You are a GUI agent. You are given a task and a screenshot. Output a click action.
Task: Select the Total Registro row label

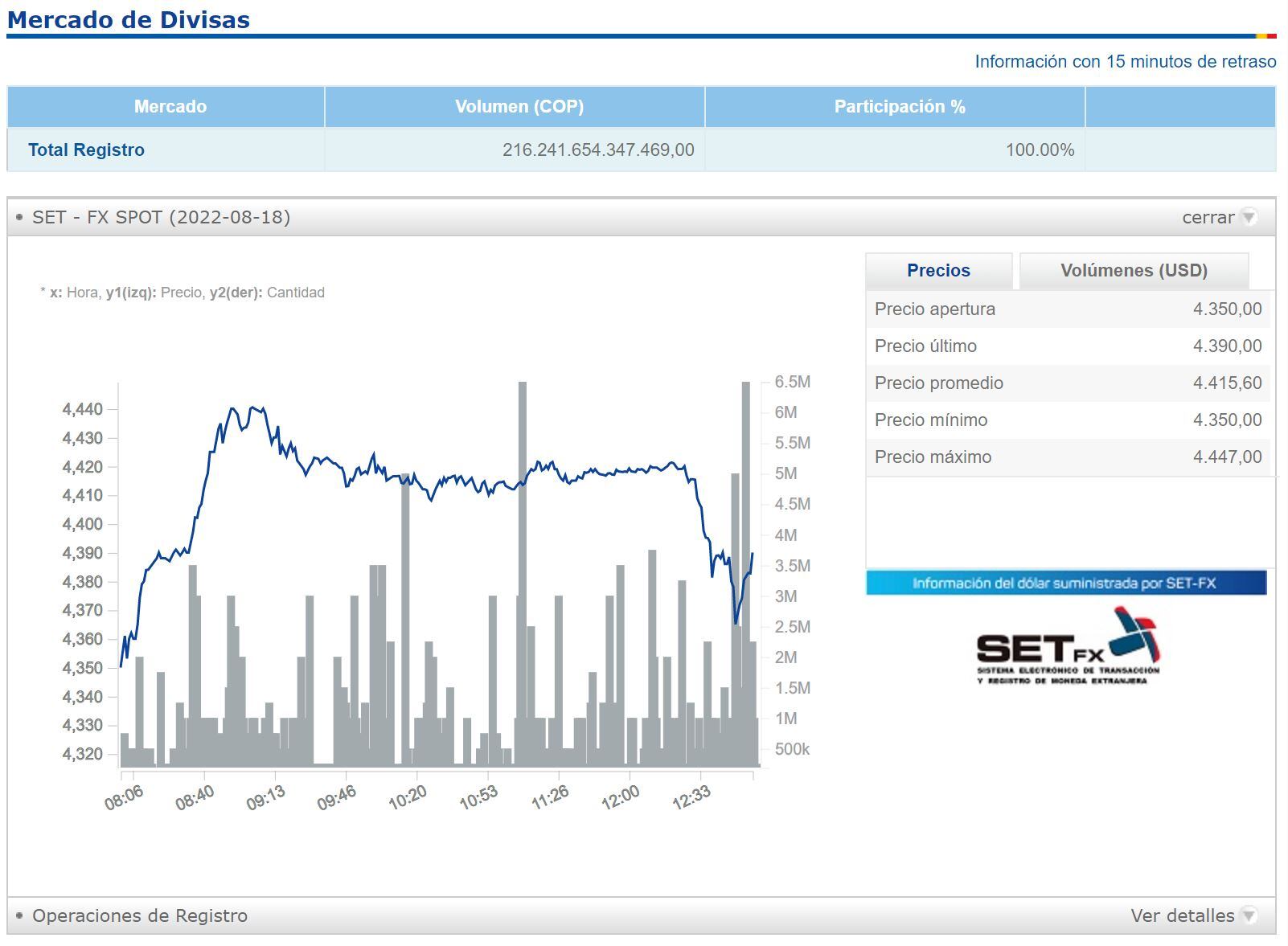click(x=86, y=150)
